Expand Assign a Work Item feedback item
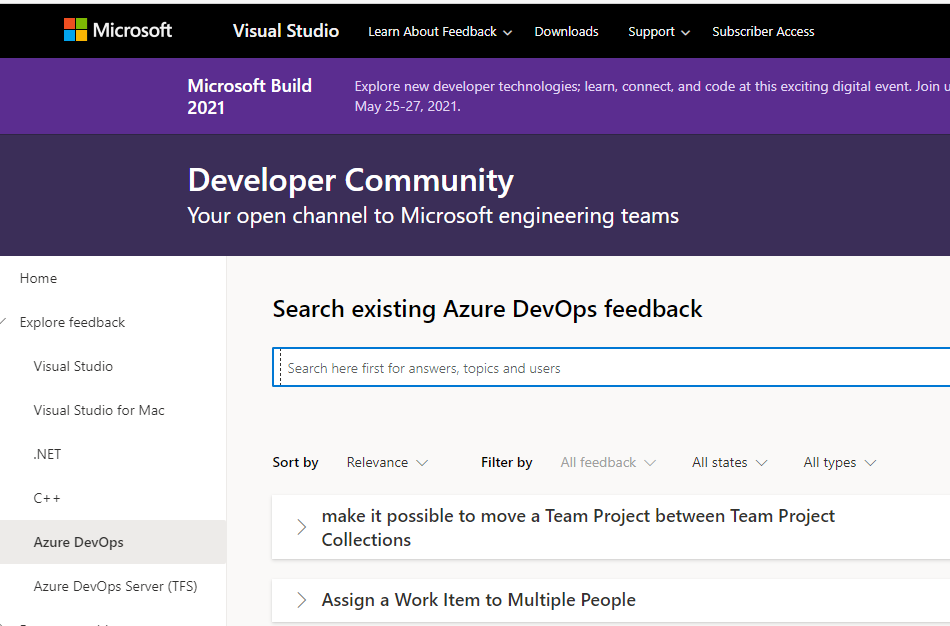This screenshot has height=626, width=950. pos(301,600)
